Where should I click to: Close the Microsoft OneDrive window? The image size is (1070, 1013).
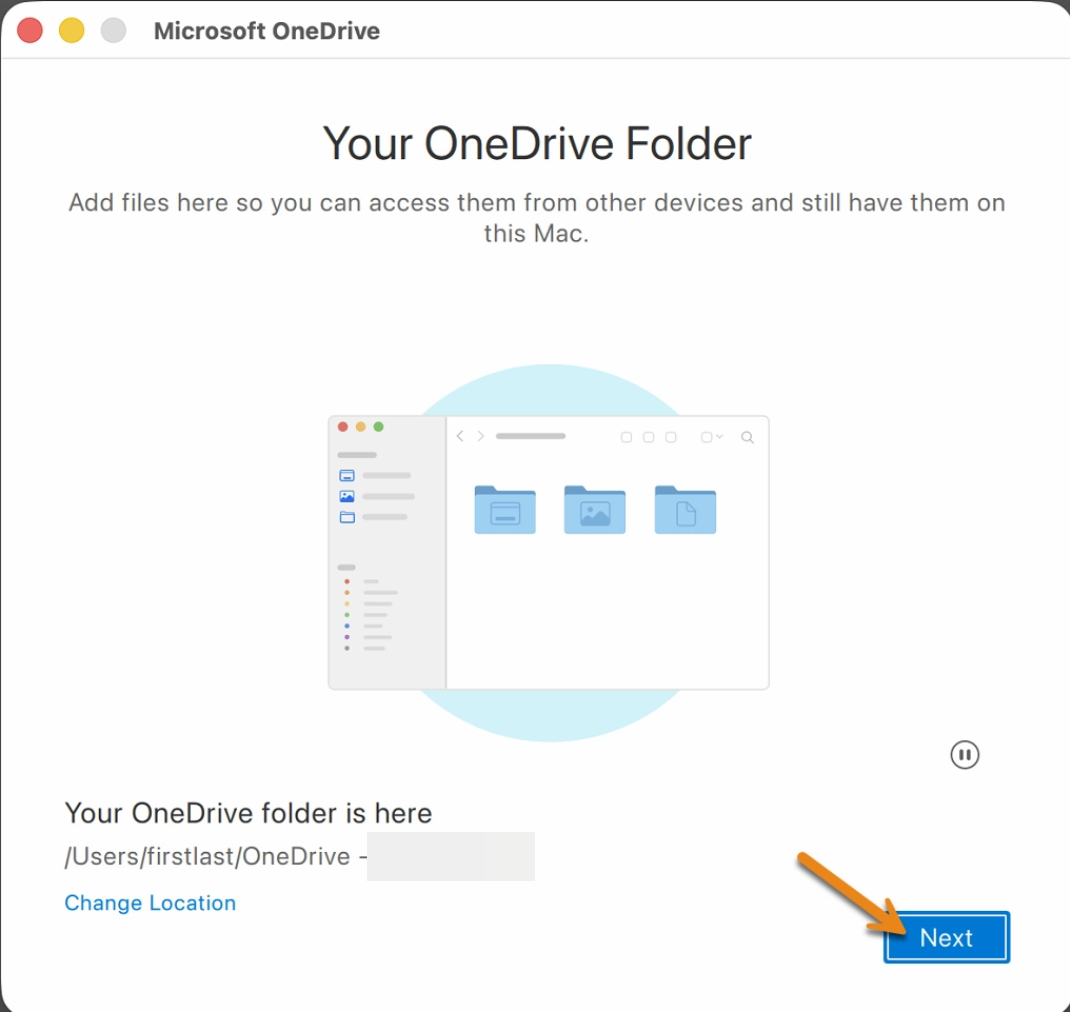(x=29, y=31)
